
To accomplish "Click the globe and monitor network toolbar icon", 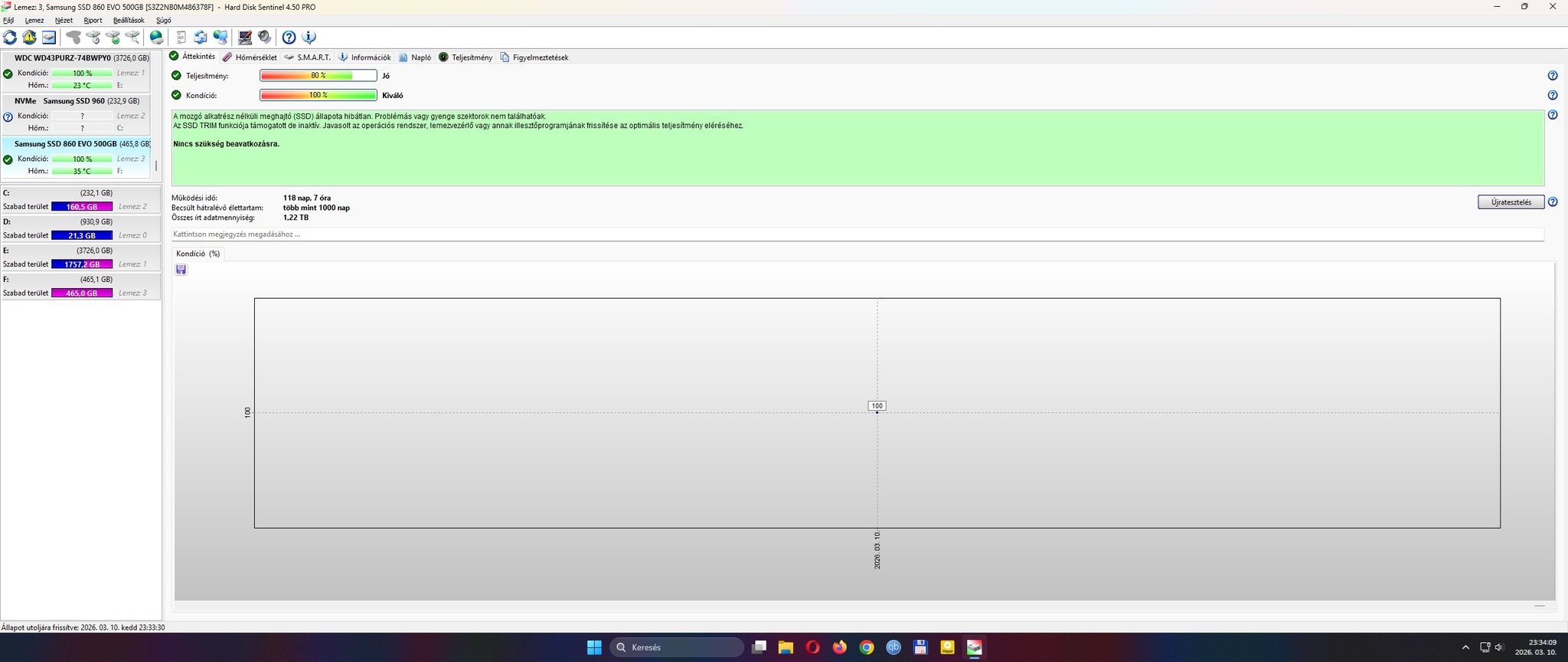I will pos(220,37).
